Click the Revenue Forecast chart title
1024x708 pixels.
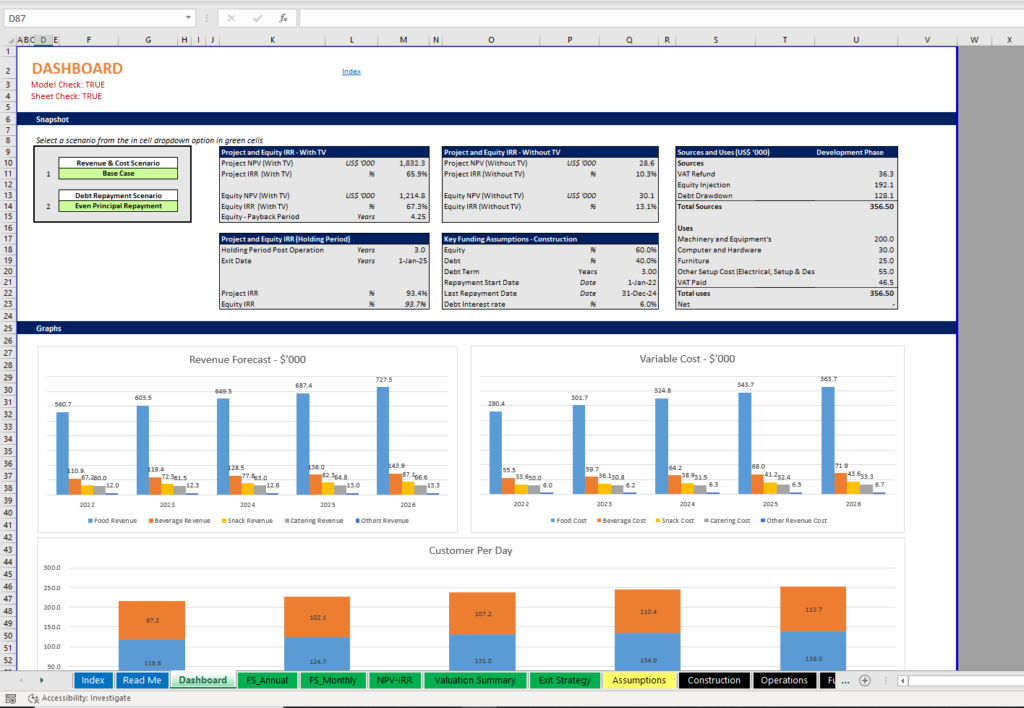(247, 358)
